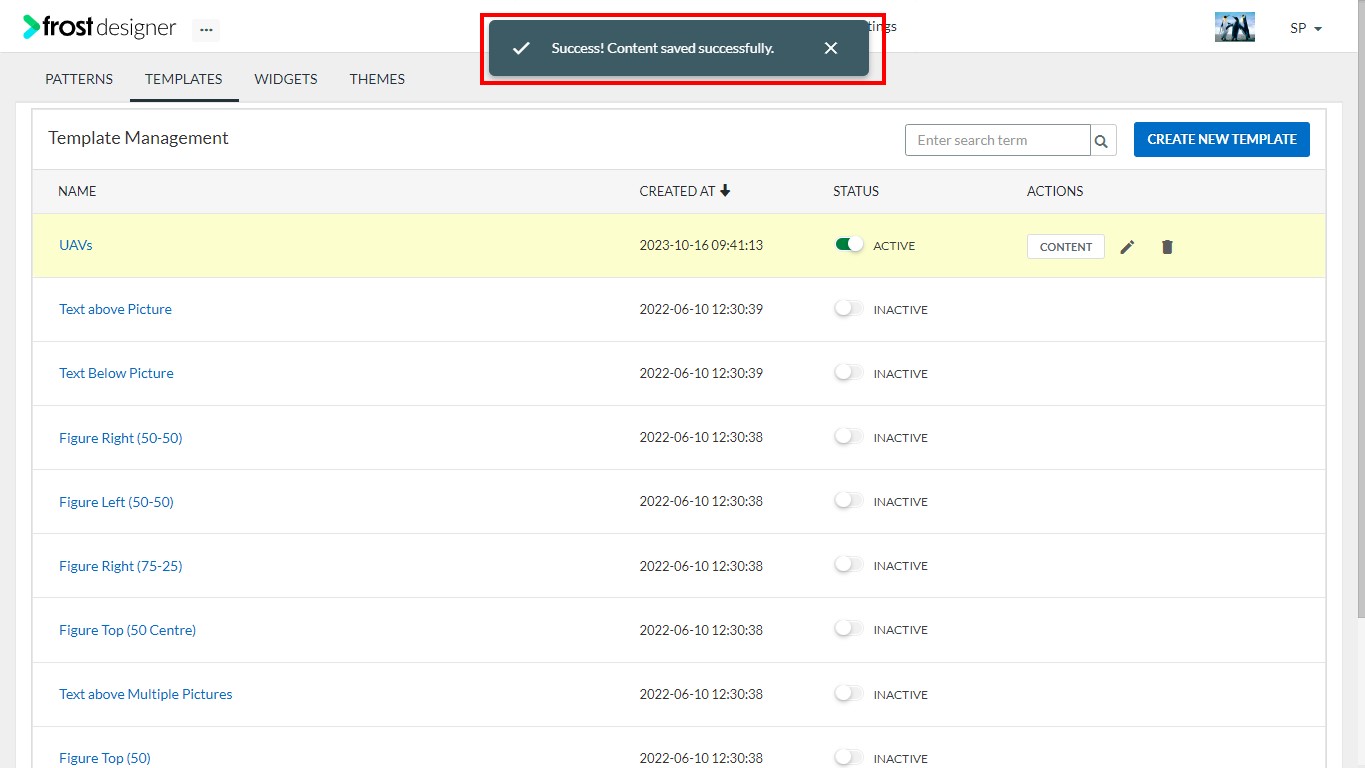1365x768 pixels.
Task: Click the search magnifier icon
Action: click(1101, 141)
